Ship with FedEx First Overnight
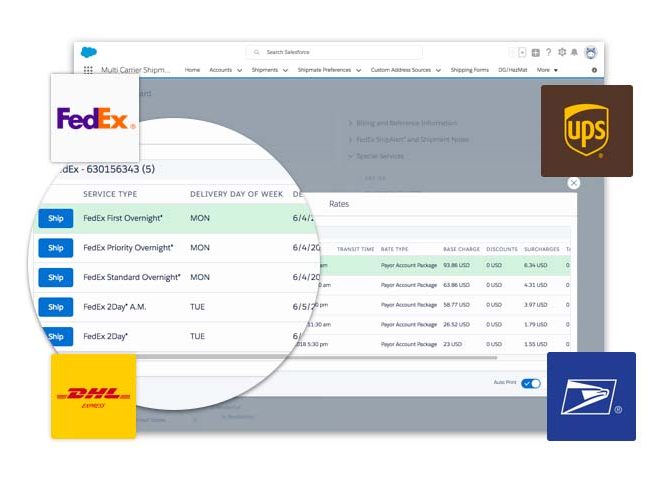 [56, 218]
